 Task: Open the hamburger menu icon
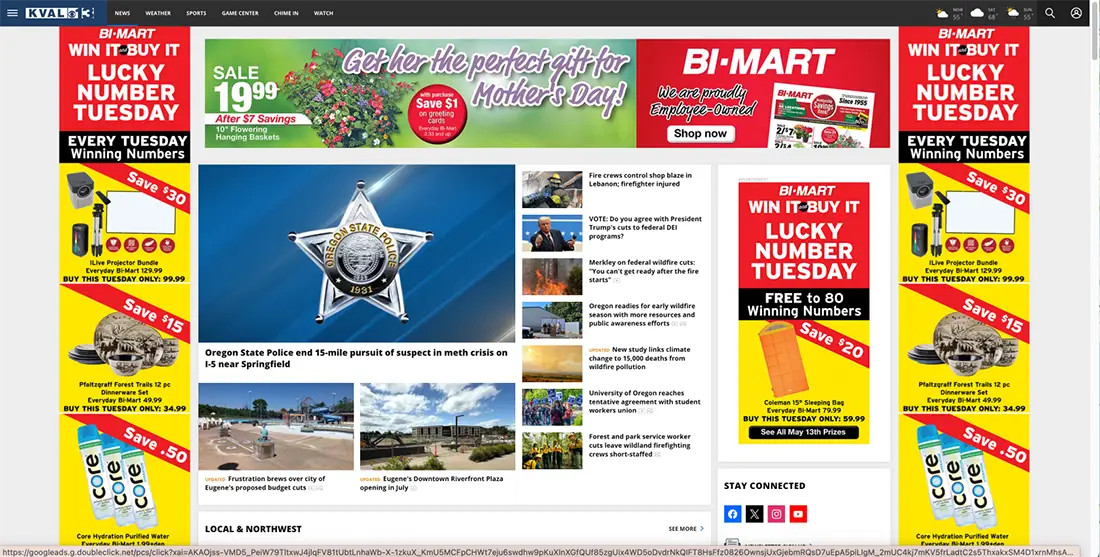(12, 13)
